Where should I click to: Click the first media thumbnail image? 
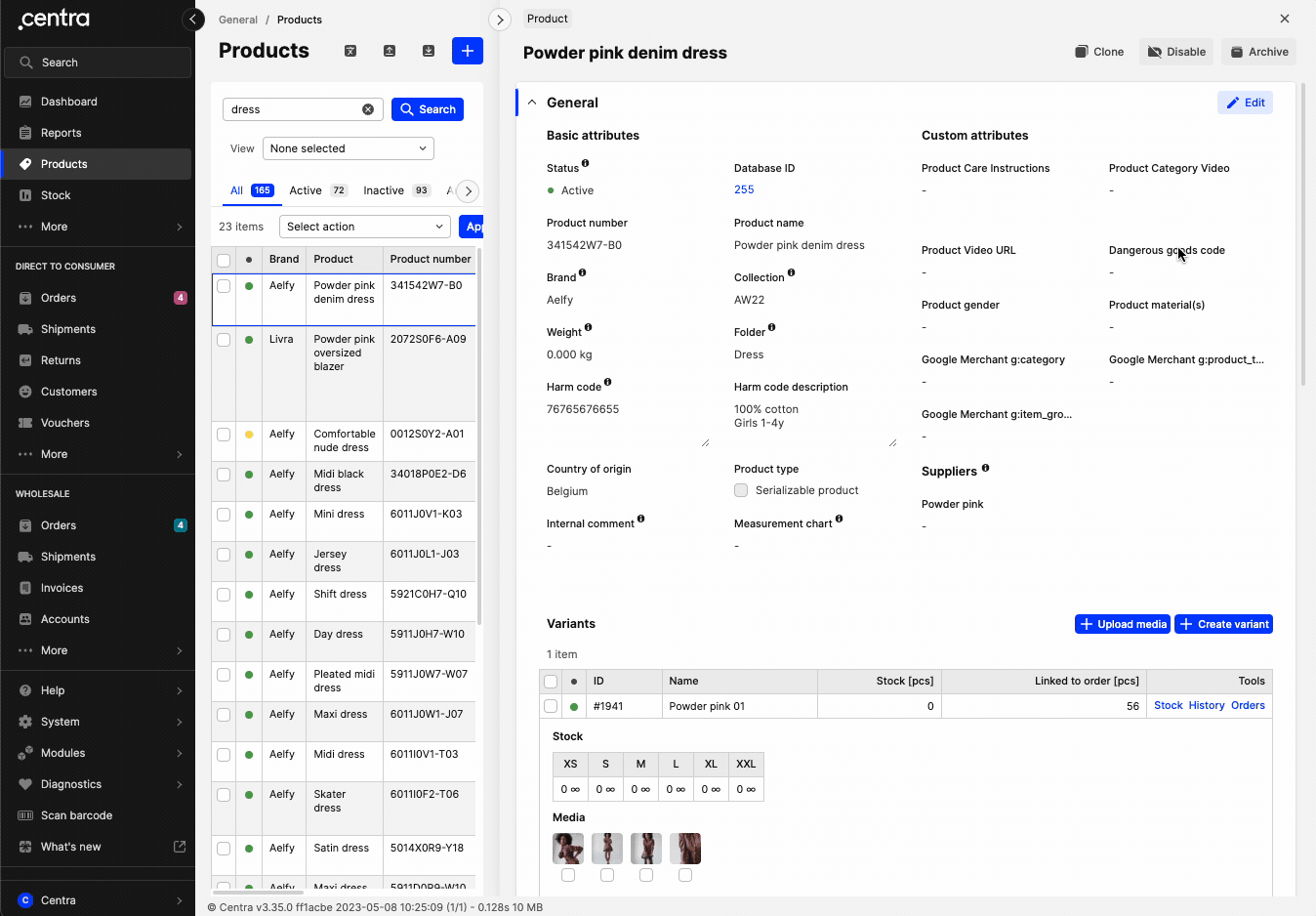tap(568, 848)
